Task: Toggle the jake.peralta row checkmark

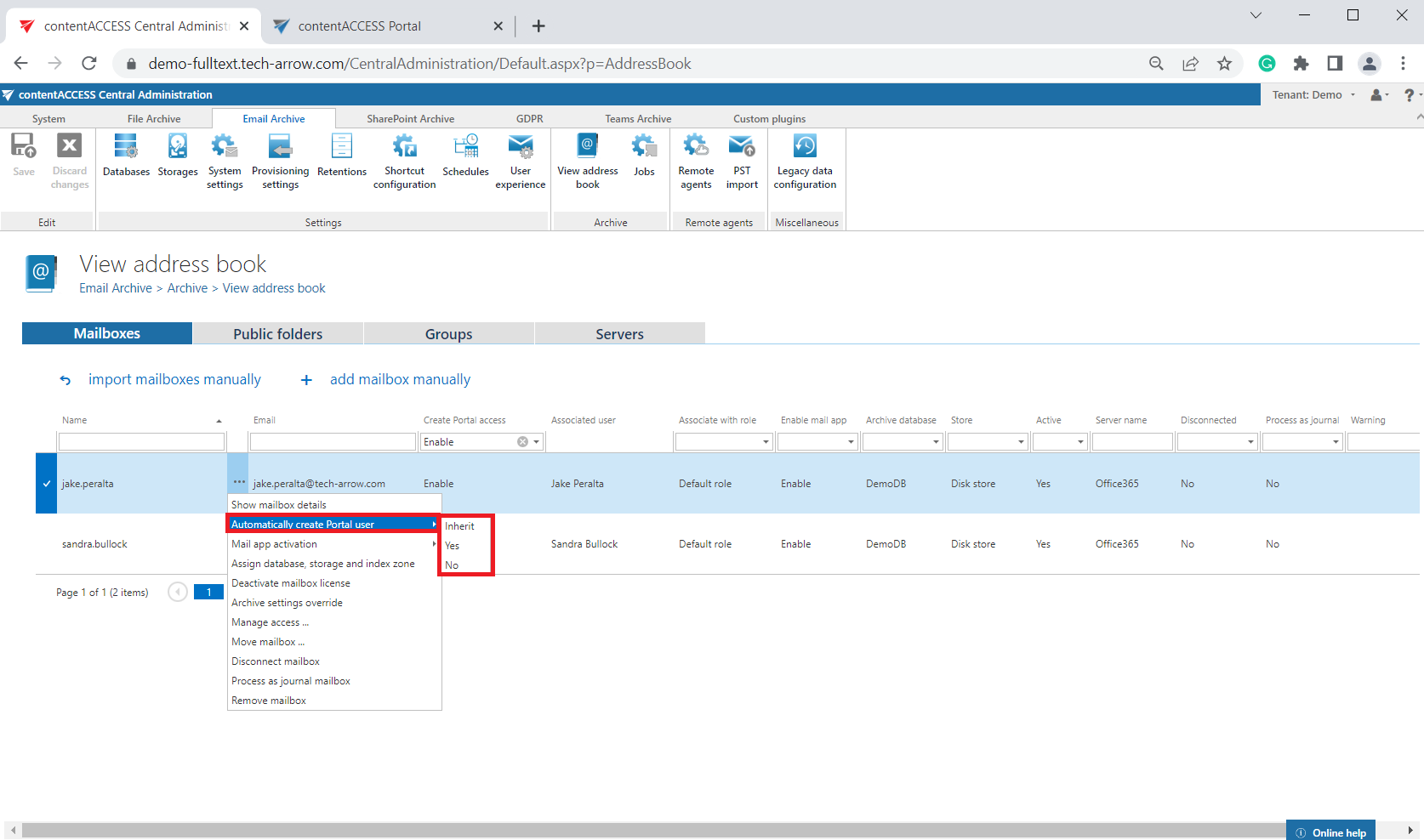Action: click(47, 484)
